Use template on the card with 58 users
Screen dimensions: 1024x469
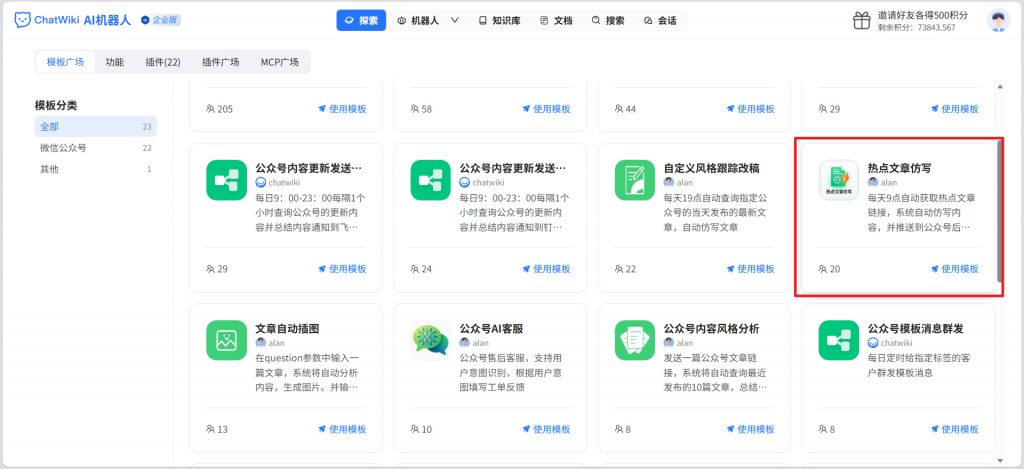(546, 108)
